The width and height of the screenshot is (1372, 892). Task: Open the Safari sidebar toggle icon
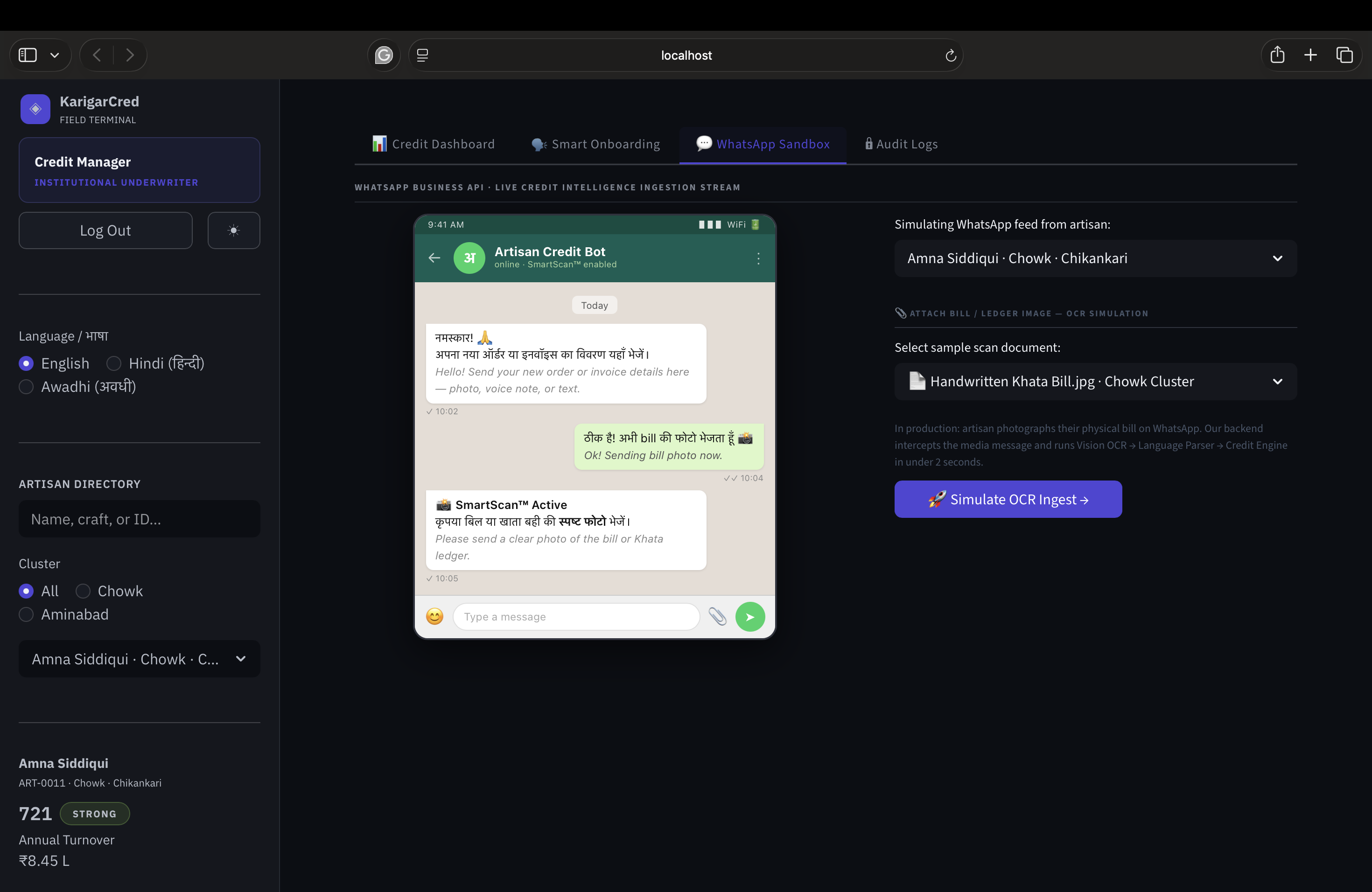point(28,56)
